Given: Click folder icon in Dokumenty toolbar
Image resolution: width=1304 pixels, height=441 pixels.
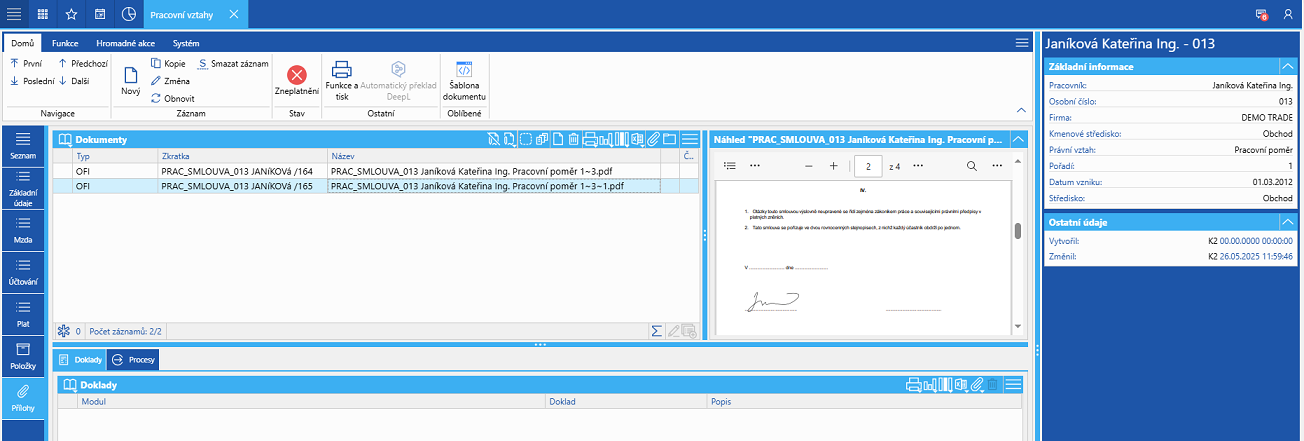Looking at the screenshot, I should [669, 139].
